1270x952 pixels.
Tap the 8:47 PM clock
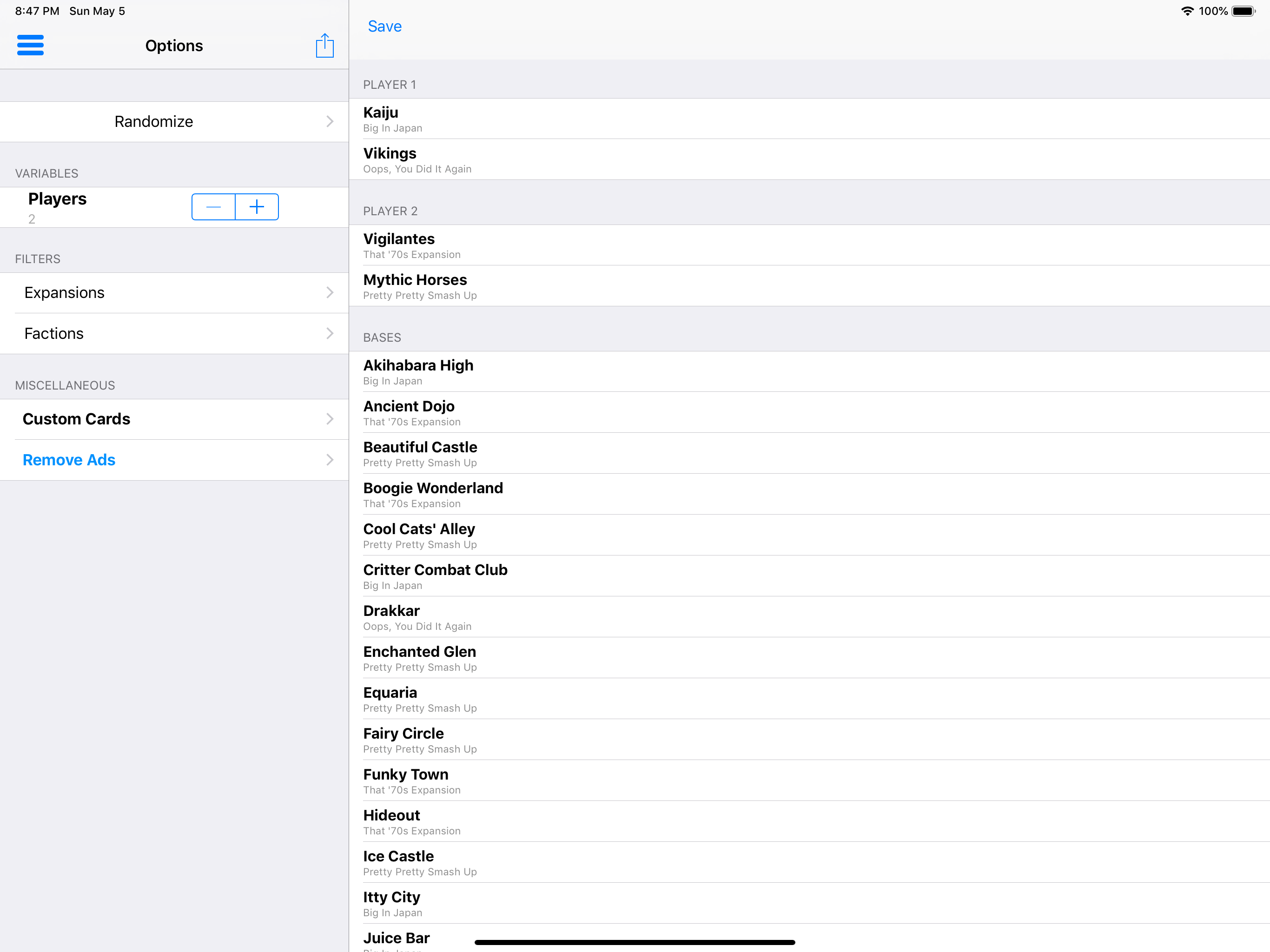click(x=37, y=11)
